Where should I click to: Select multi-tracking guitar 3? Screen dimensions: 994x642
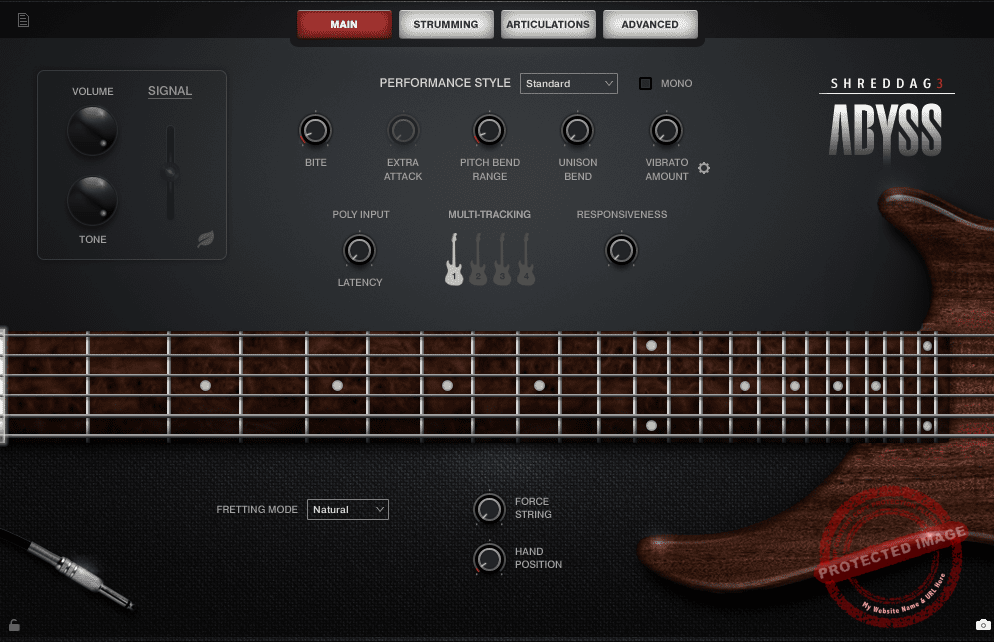pos(502,259)
